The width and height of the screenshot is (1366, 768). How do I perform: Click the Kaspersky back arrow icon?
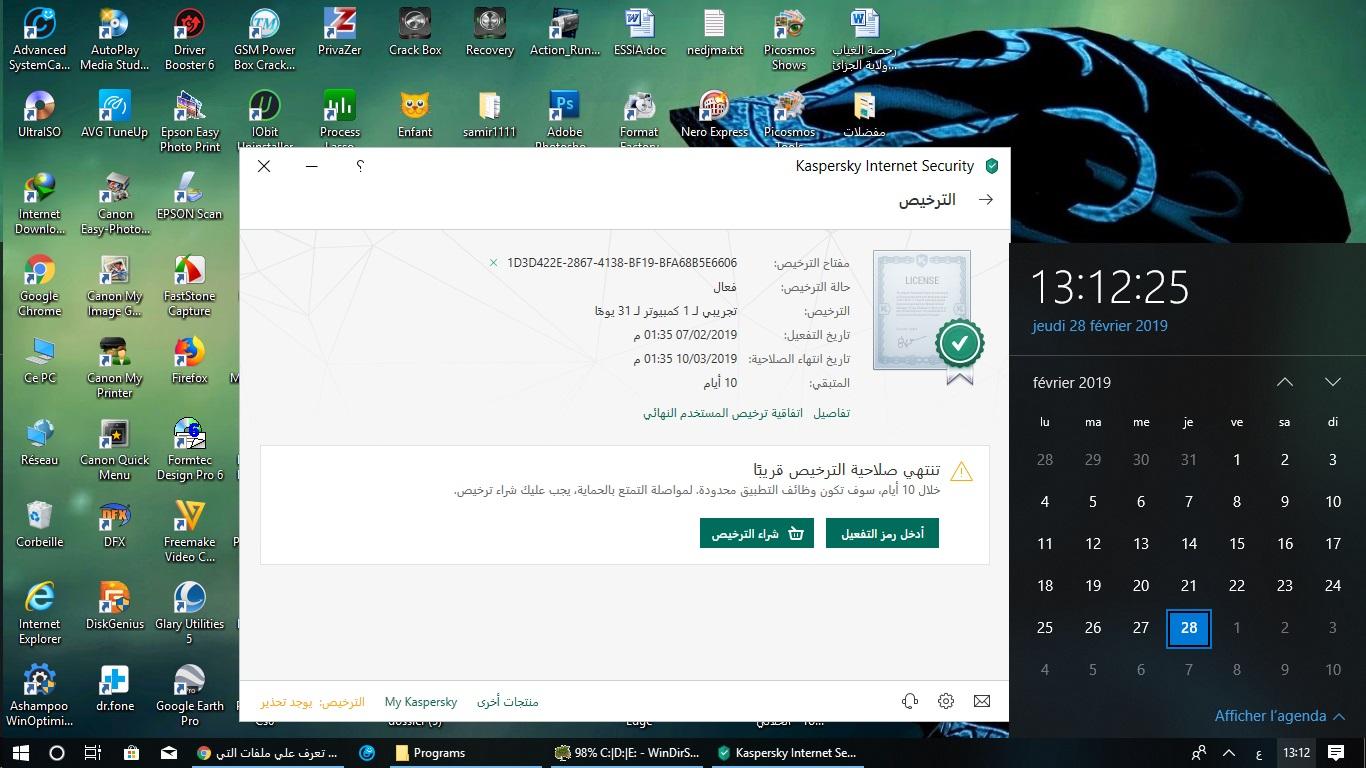[x=986, y=200]
